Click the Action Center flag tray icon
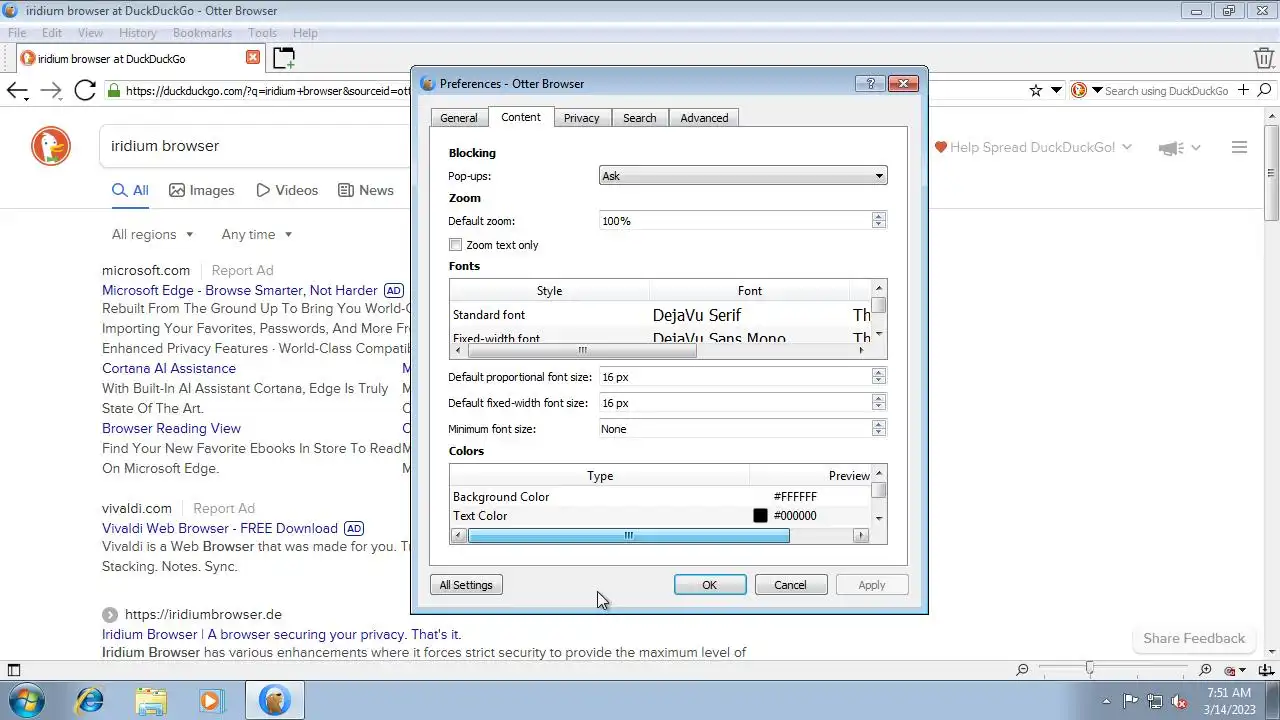 tap(1131, 701)
